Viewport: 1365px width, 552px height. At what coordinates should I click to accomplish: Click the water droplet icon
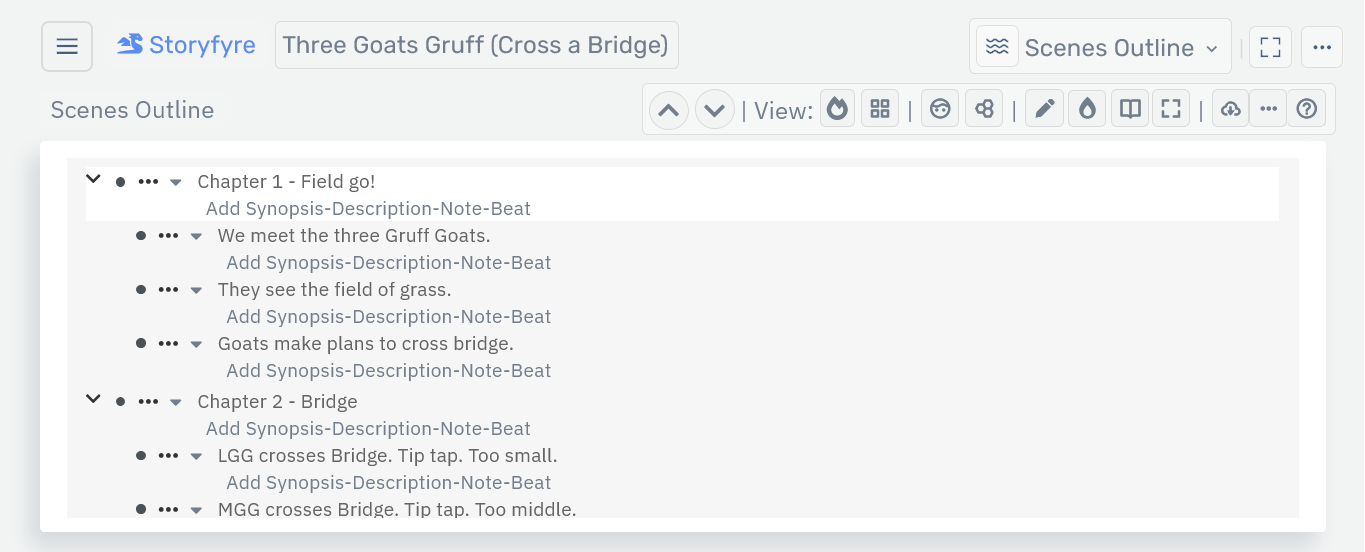coord(1087,109)
